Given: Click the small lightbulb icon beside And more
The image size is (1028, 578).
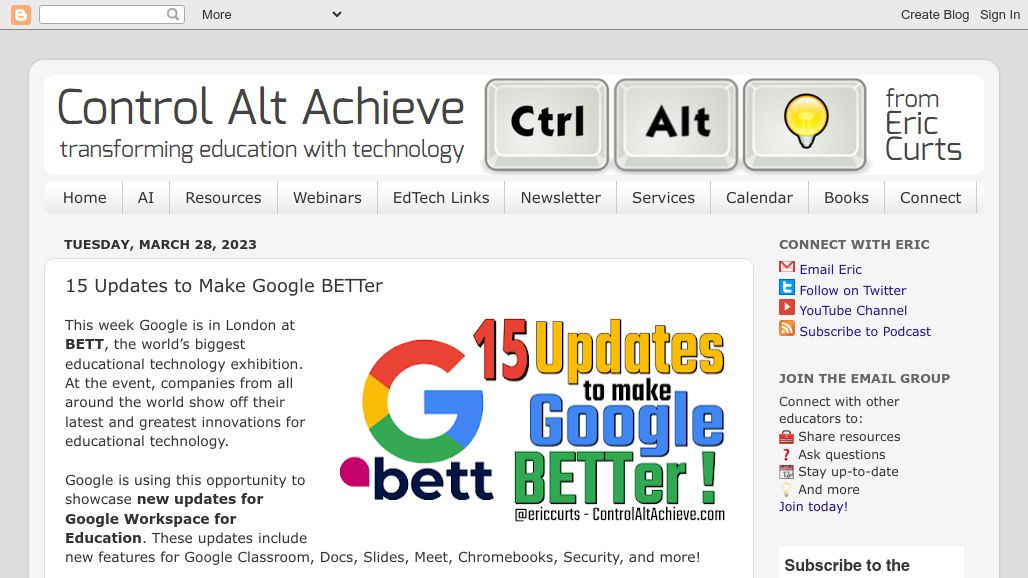Looking at the screenshot, I should (786, 490).
